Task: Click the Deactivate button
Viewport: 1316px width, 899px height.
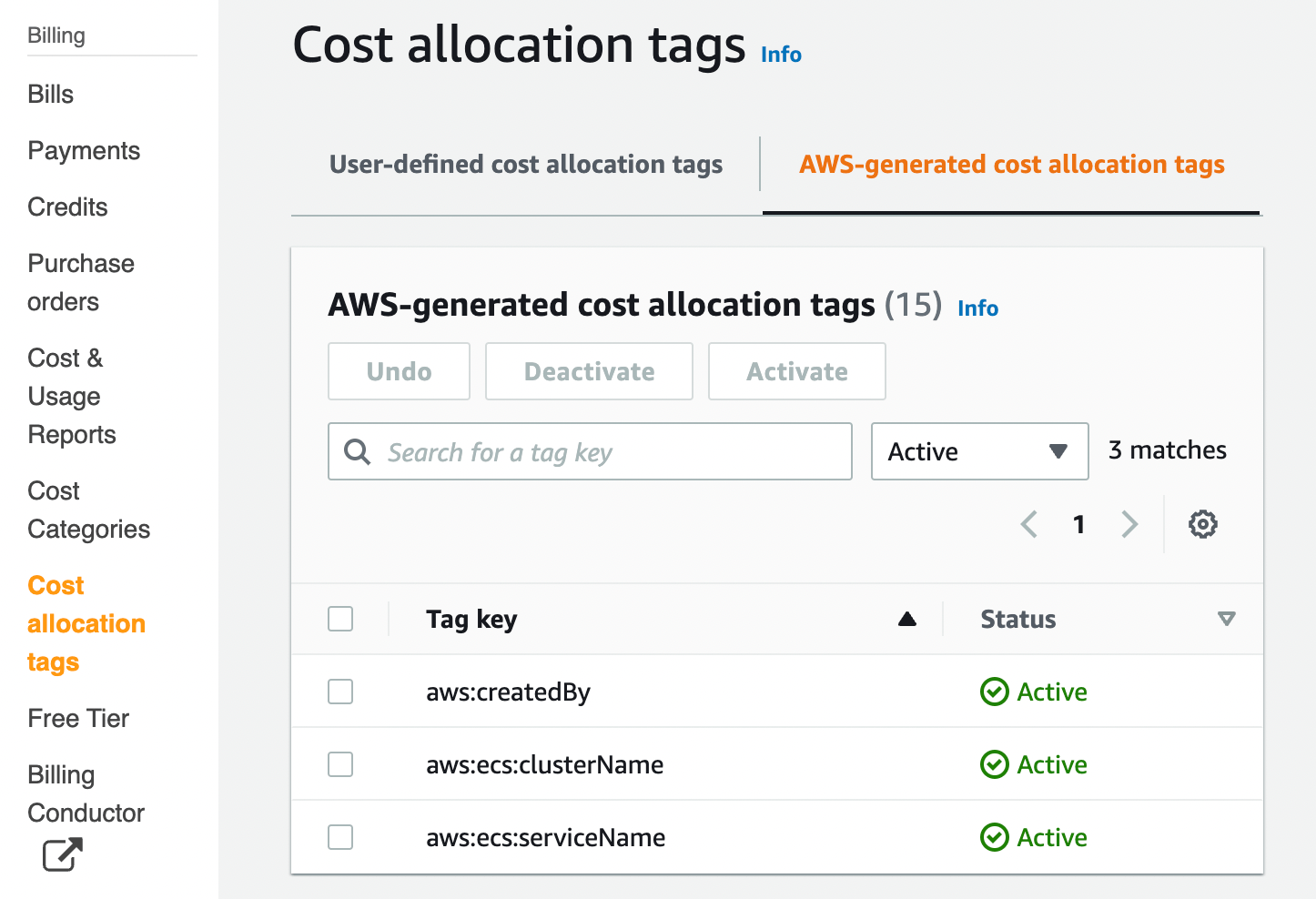Action: [x=589, y=371]
